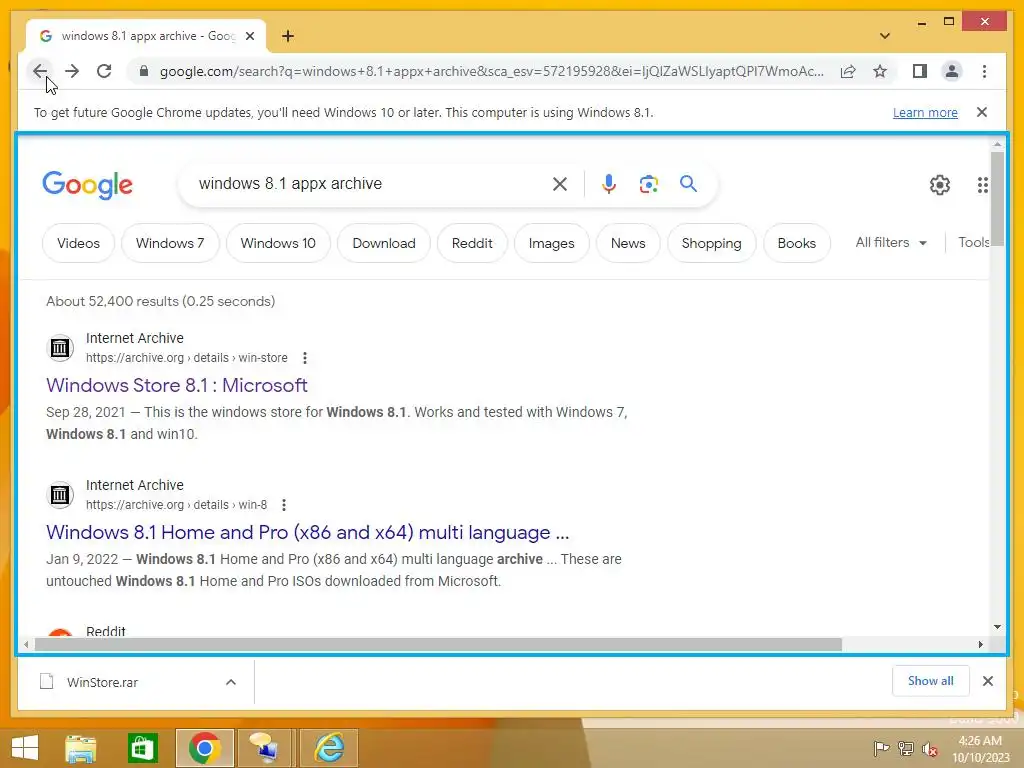The width and height of the screenshot is (1024, 768).
Task: Open Google quick settings gear
Action: coord(940,185)
